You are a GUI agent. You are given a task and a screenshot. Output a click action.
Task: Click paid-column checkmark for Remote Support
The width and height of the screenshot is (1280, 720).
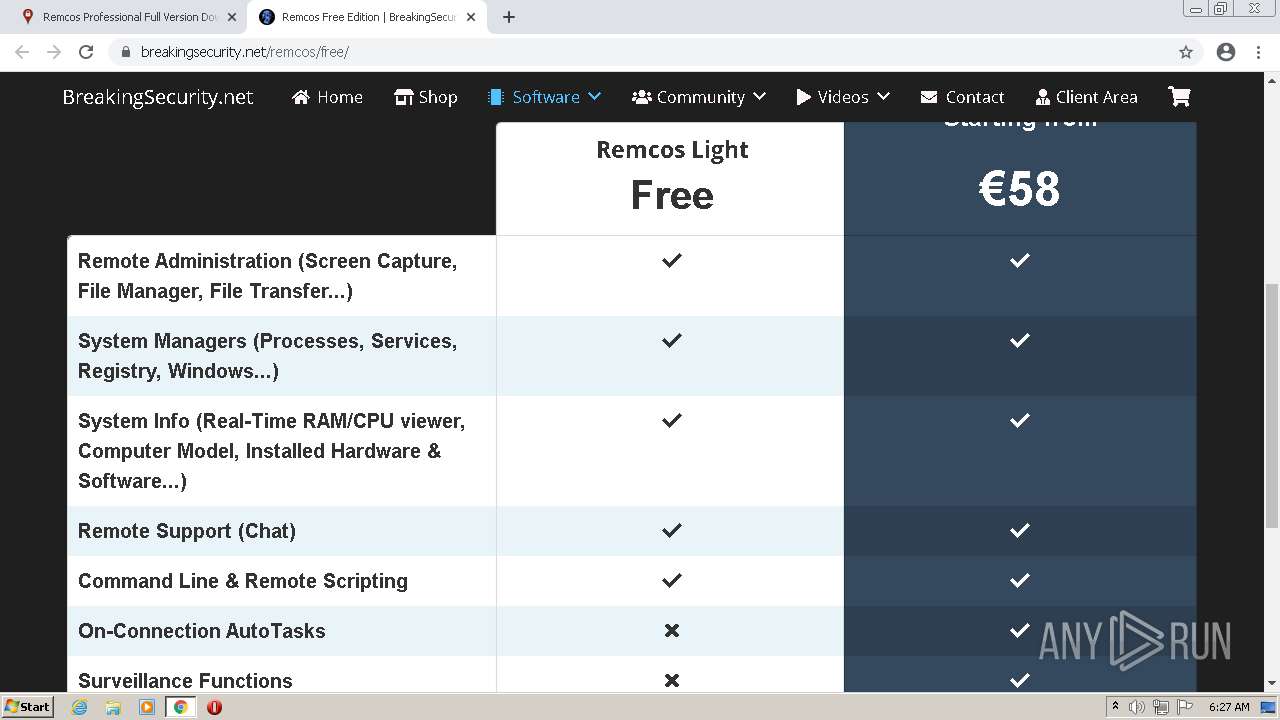1019,530
